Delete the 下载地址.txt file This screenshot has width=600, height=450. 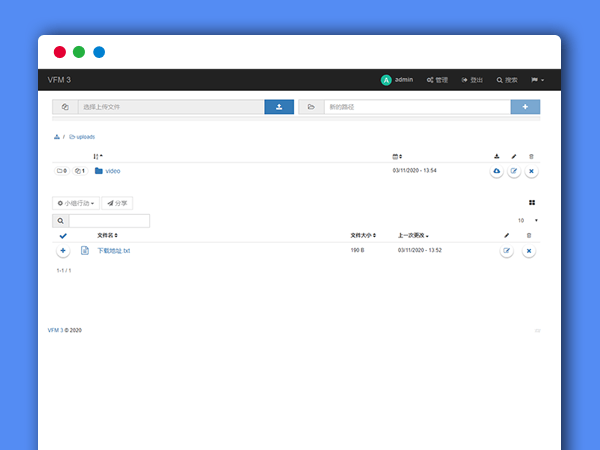point(529,250)
